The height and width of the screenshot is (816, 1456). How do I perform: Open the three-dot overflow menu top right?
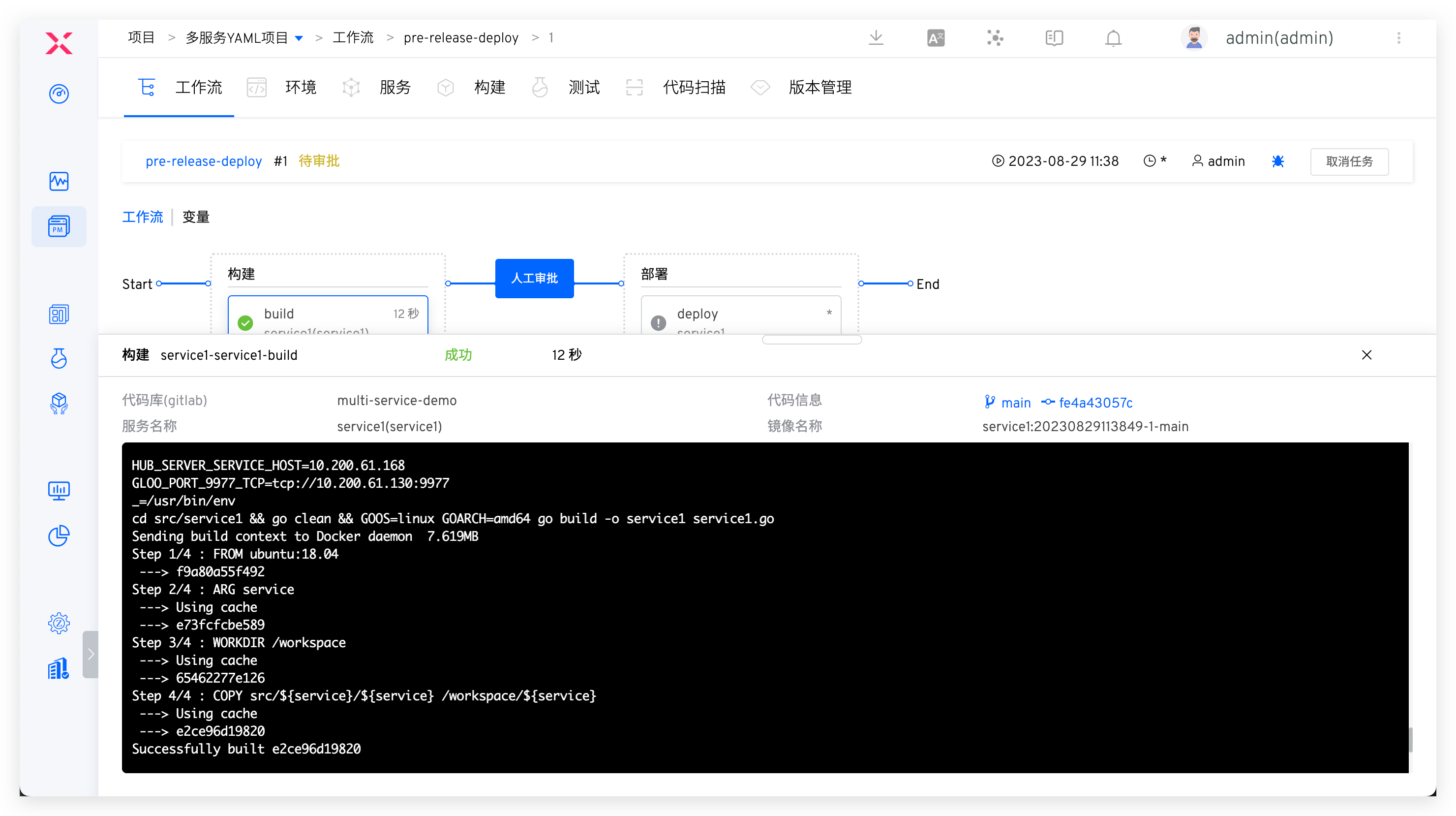(x=1399, y=38)
